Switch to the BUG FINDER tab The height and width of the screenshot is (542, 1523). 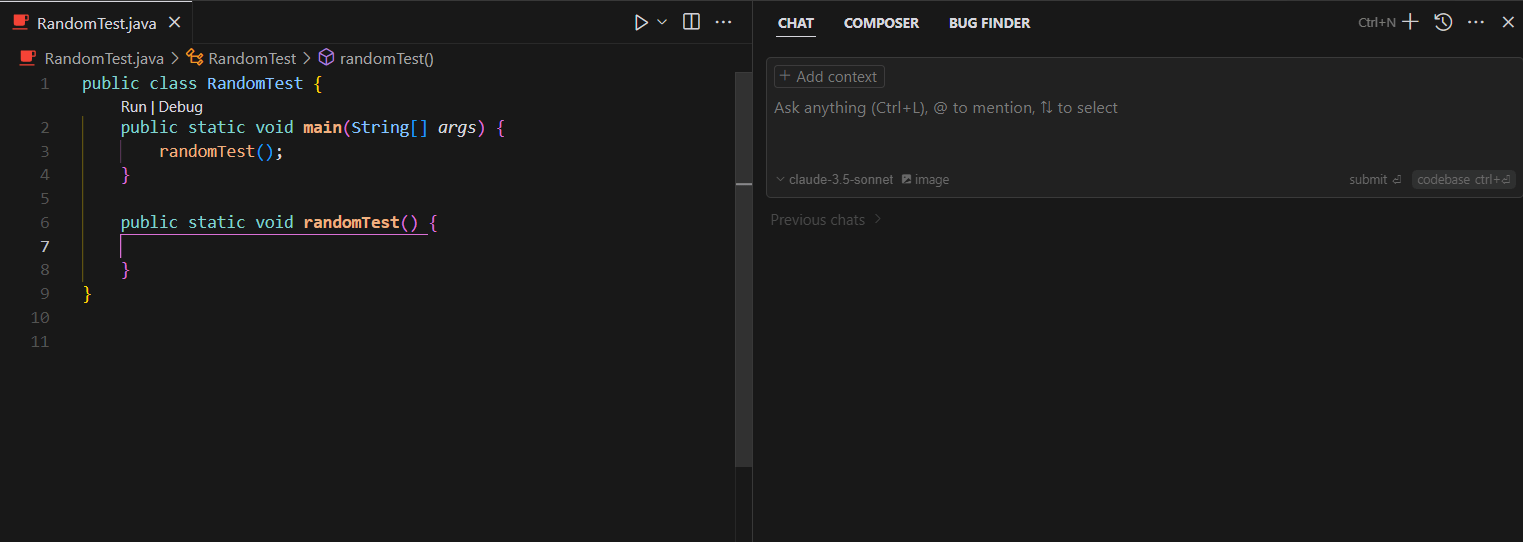(x=989, y=23)
